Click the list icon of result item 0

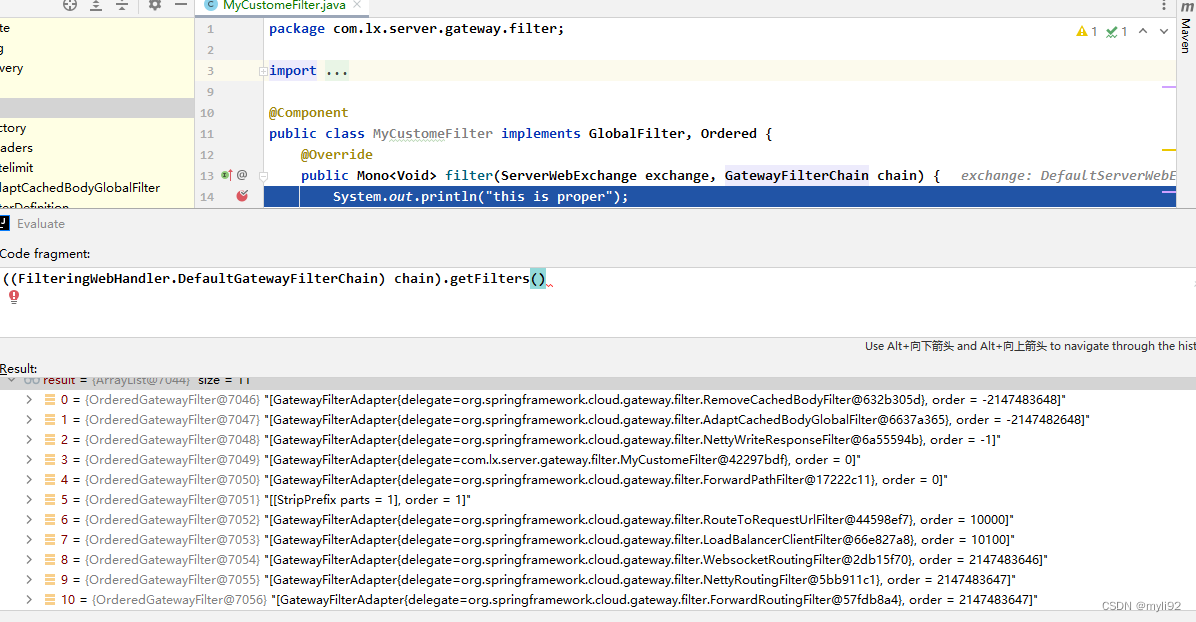(x=50, y=400)
